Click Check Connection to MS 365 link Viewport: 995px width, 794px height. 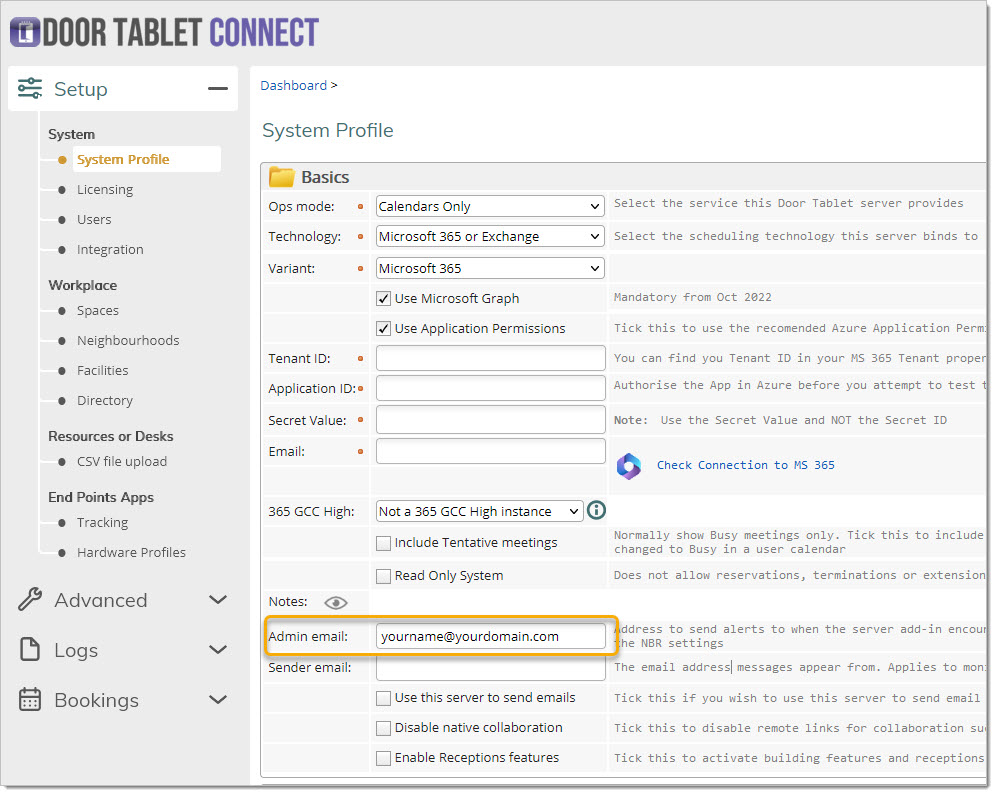pyautogui.click(x=745, y=465)
